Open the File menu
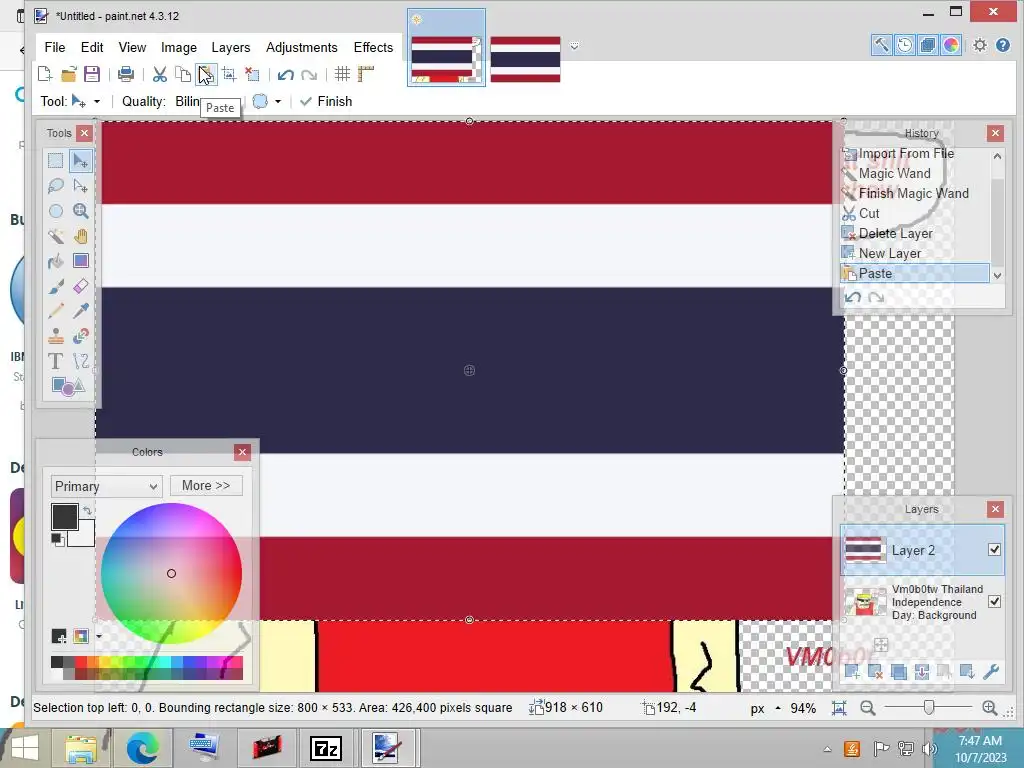 point(55,47)
